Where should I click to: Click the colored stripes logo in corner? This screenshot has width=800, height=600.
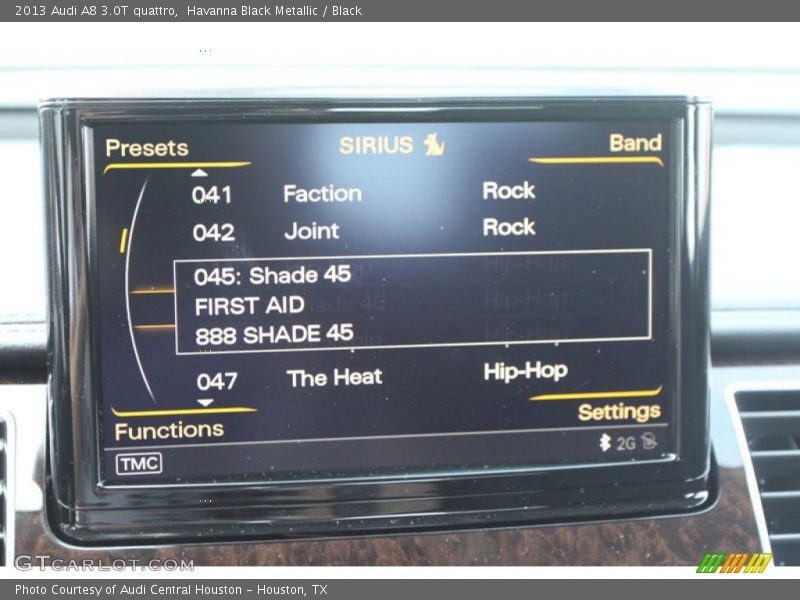tap(734, 563)
